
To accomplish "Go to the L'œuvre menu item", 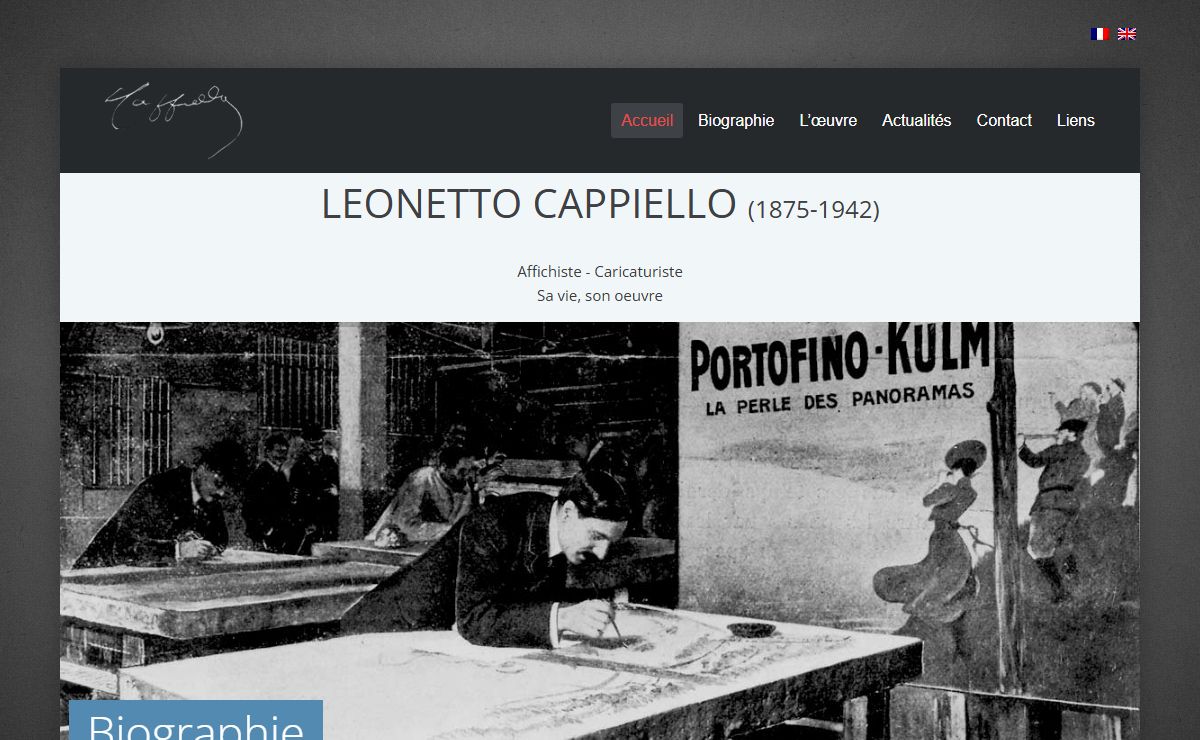I will (x=828, y=120).
